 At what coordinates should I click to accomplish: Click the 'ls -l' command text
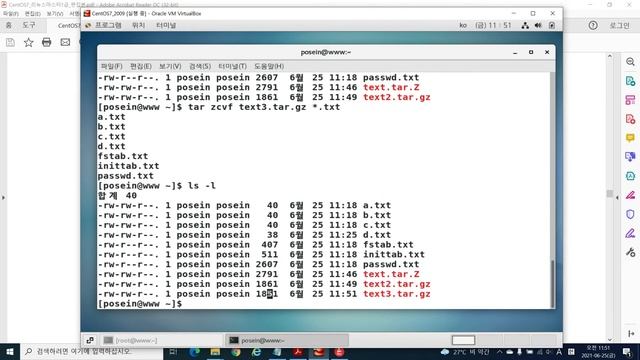202,186
